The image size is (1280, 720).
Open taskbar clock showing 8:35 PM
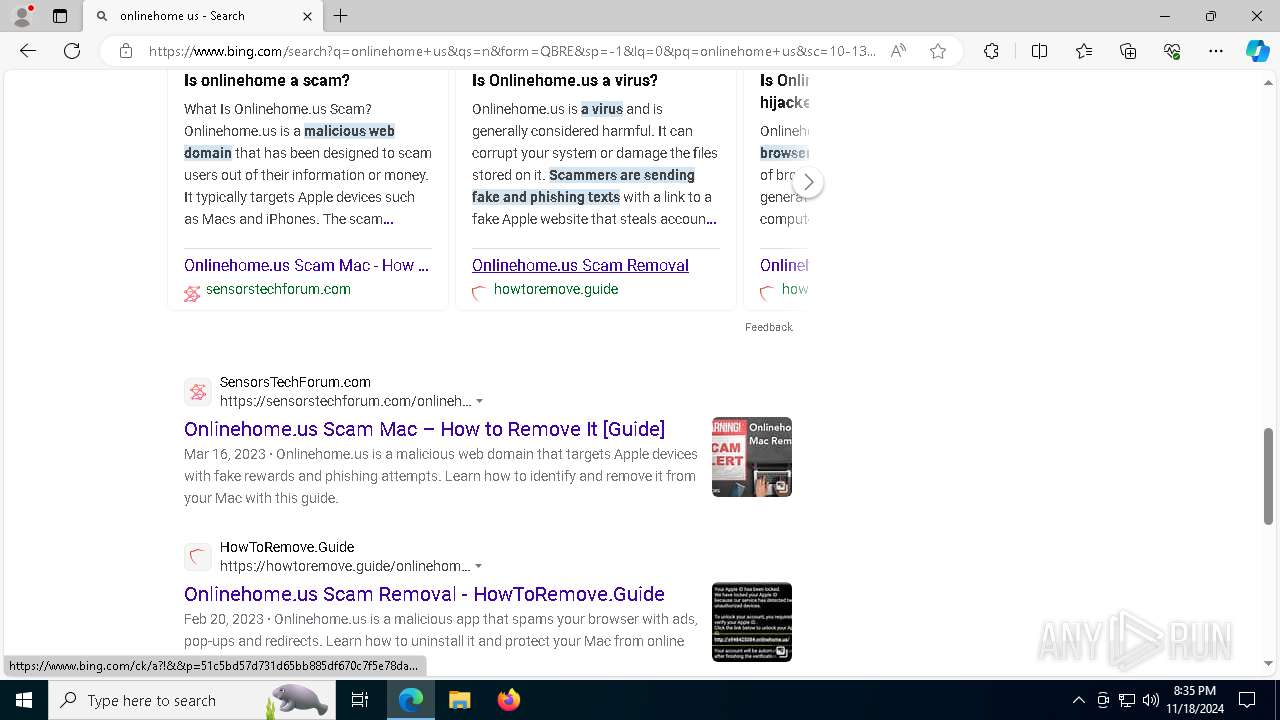tap(1194, 700)
